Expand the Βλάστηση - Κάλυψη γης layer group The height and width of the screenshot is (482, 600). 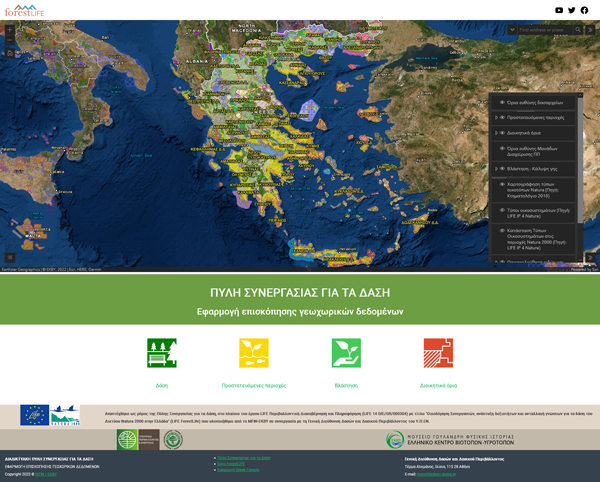[x=496, y=169]
